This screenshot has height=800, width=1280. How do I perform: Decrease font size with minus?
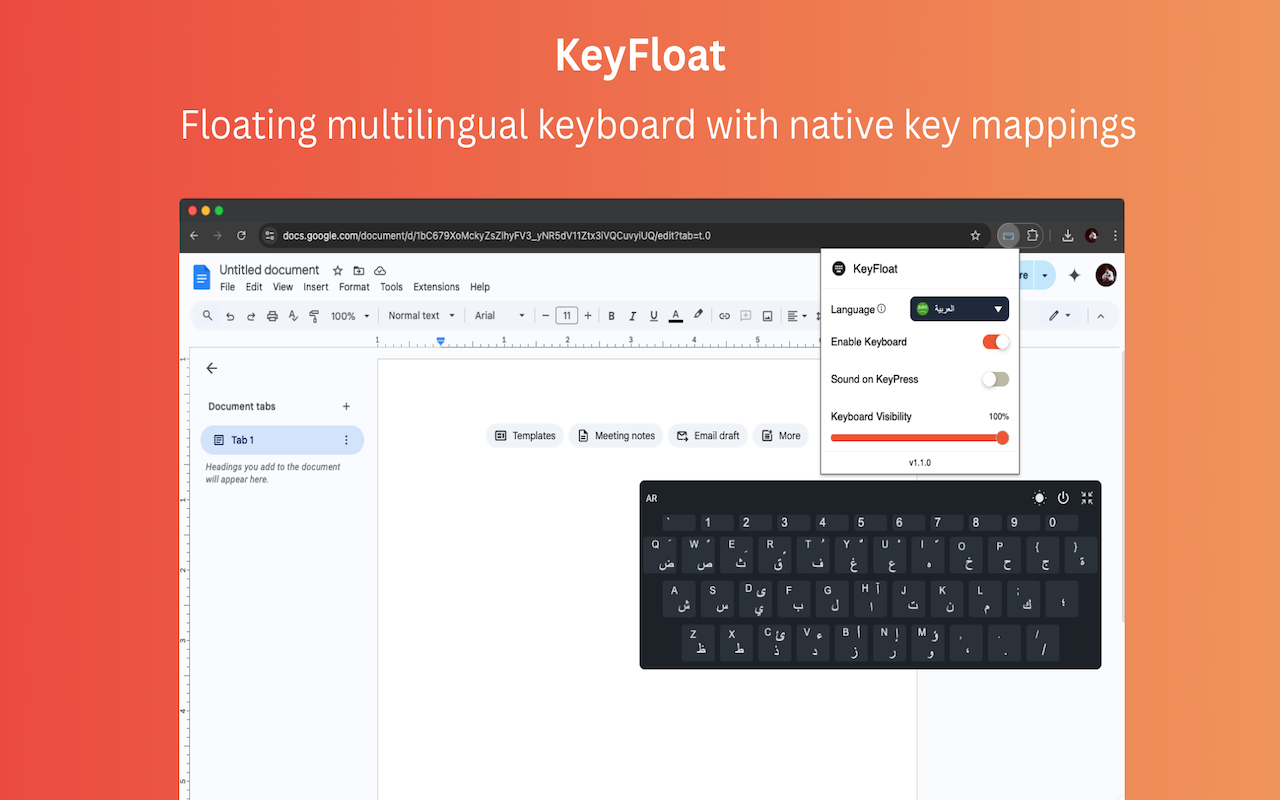coord(546,316)
